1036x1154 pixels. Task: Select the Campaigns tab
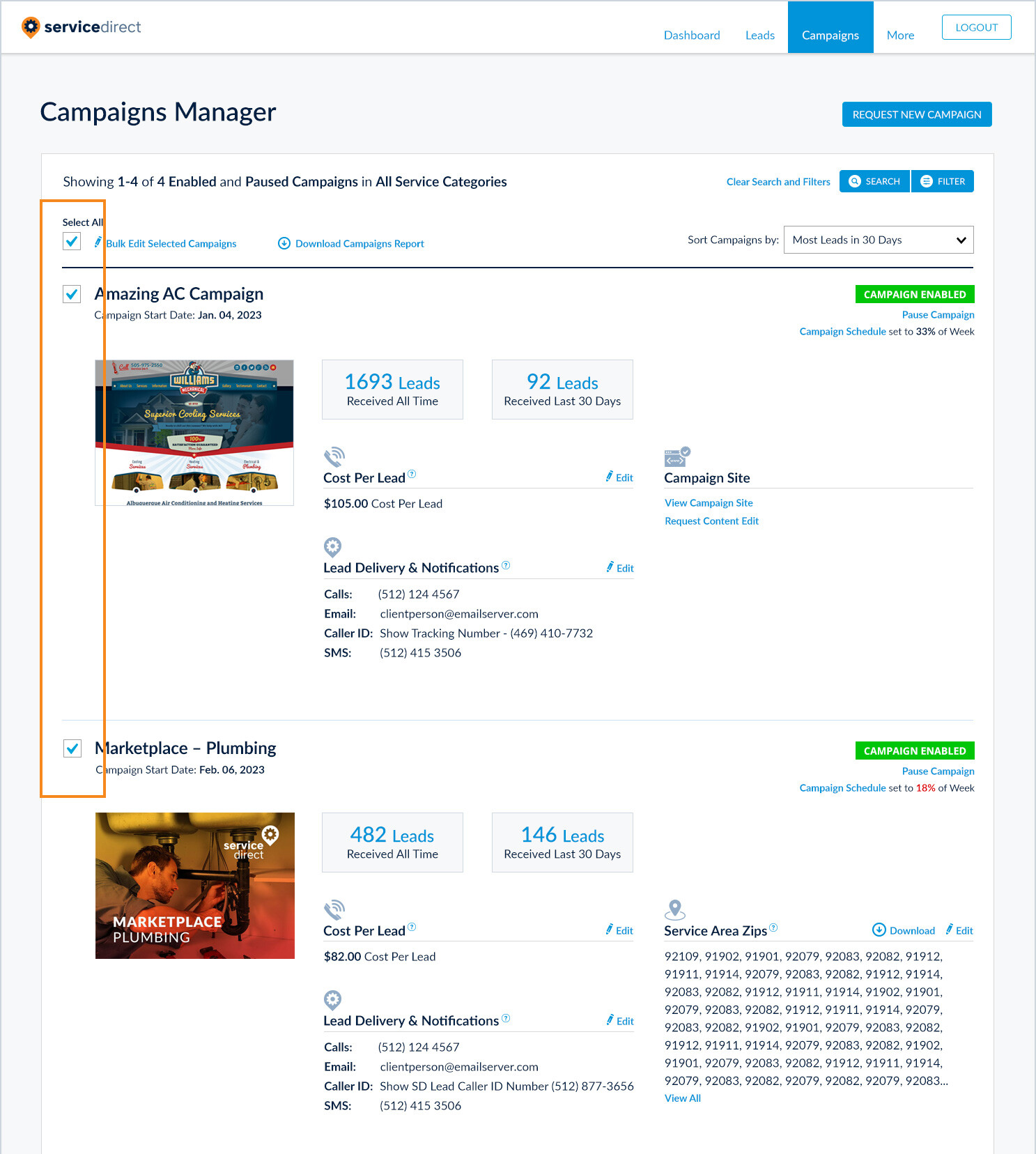(x=830, y=27)
